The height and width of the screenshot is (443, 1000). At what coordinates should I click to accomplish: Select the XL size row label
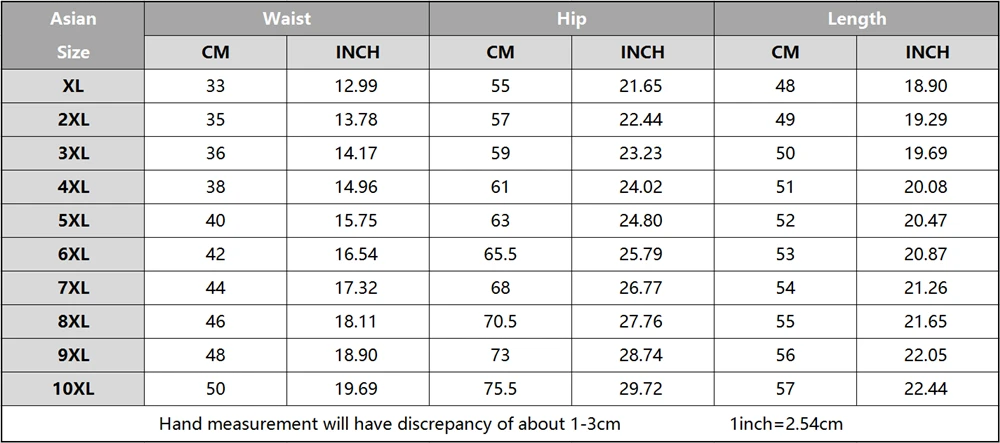tap(73, 86)
